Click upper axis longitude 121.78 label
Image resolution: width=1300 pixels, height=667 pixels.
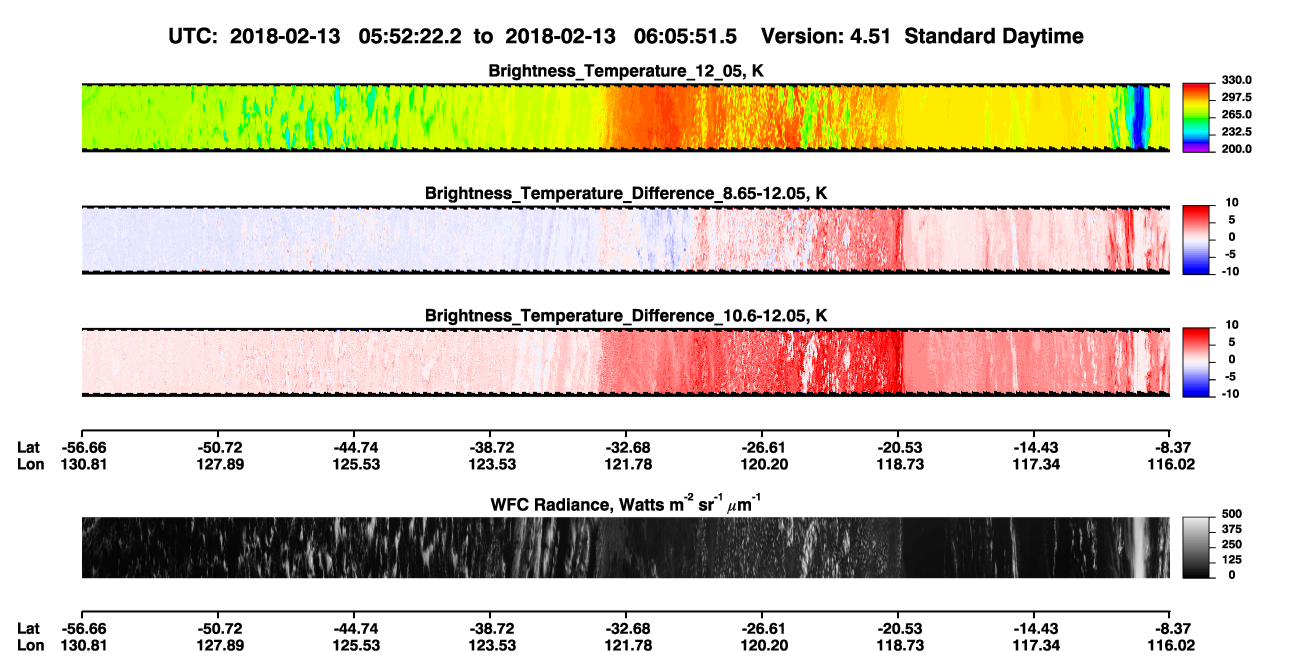click(626, 464)
